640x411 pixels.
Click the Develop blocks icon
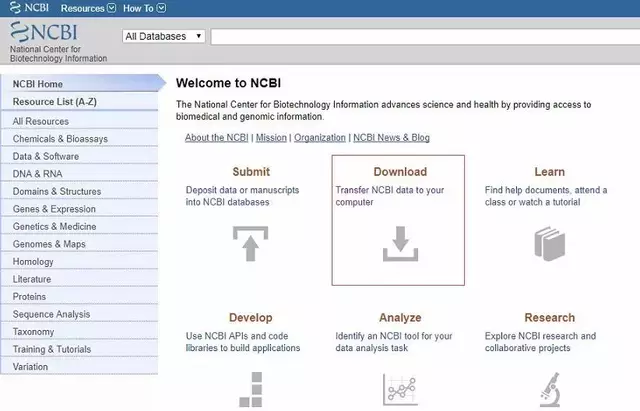[x=250, y=389]
